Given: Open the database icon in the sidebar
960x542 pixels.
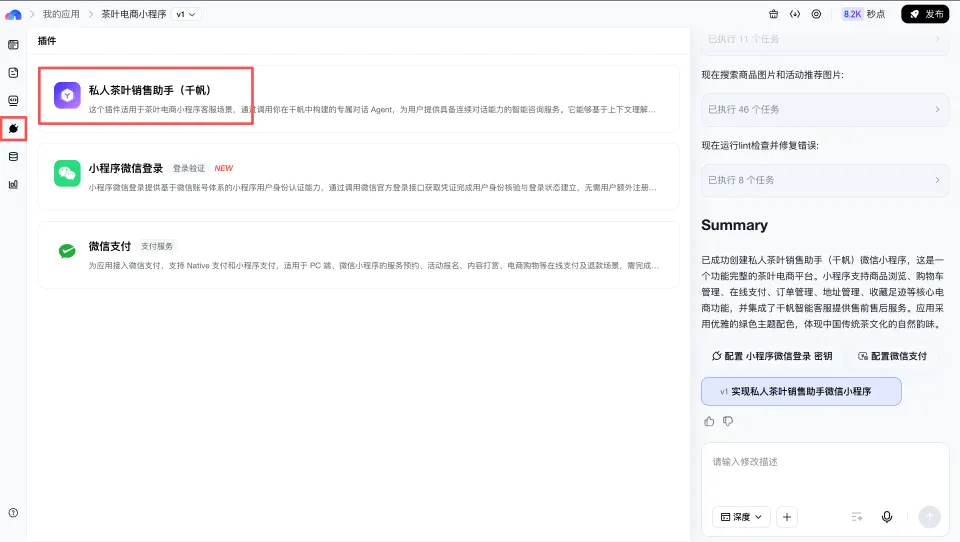Looking at the screenshot, I should coord(13,156).
